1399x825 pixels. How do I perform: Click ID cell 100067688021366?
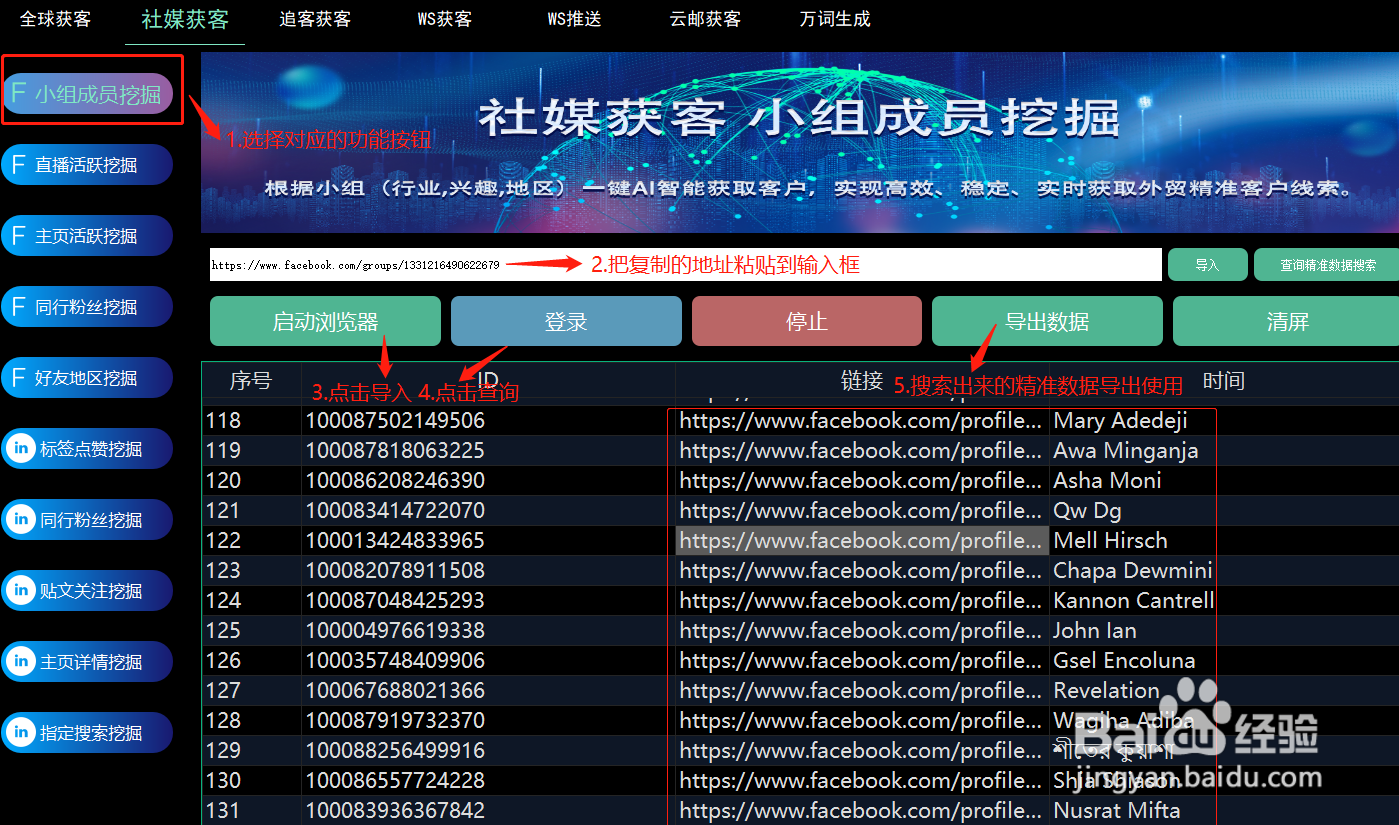[395, 691]
